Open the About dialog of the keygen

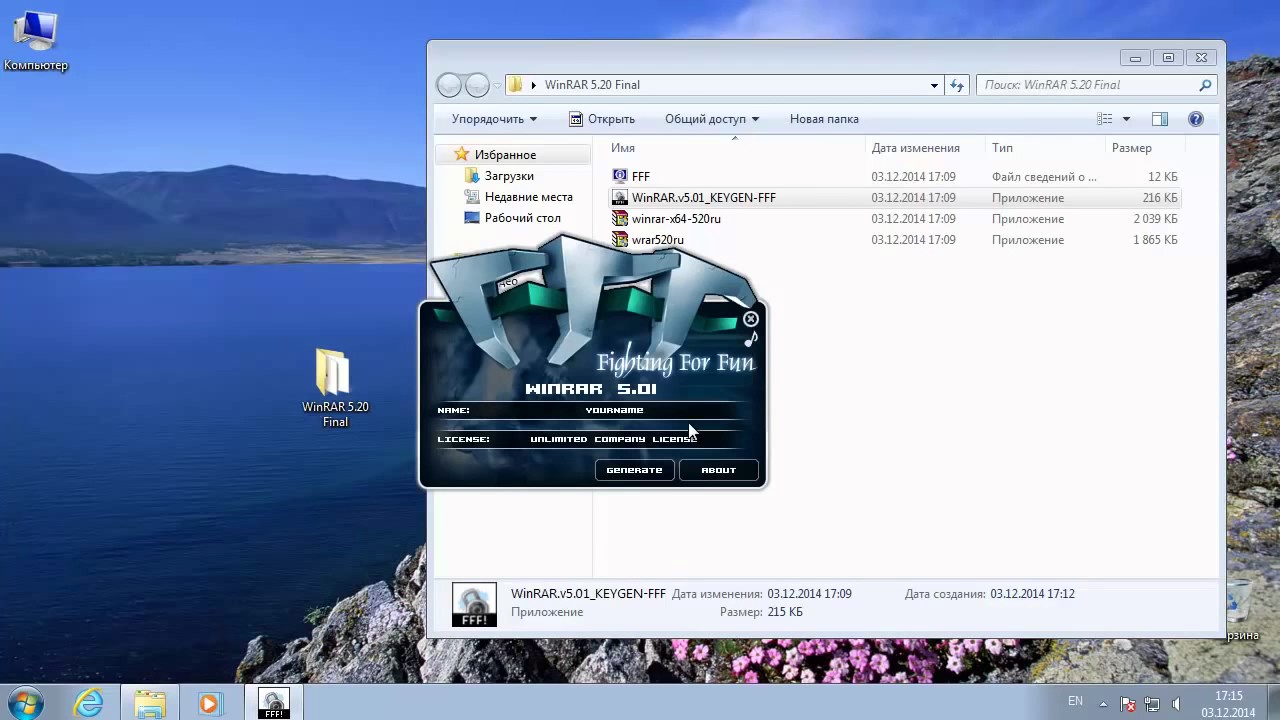tap(718, 470)
